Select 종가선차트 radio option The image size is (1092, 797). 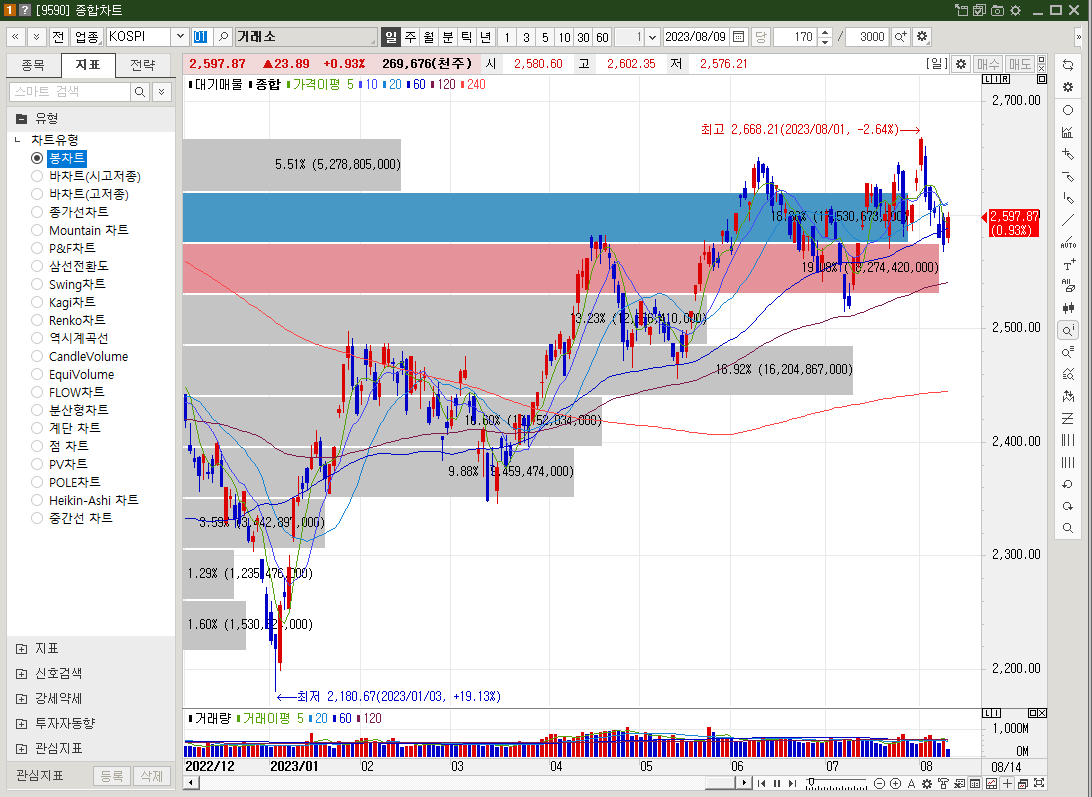click(x=37, y=212)
